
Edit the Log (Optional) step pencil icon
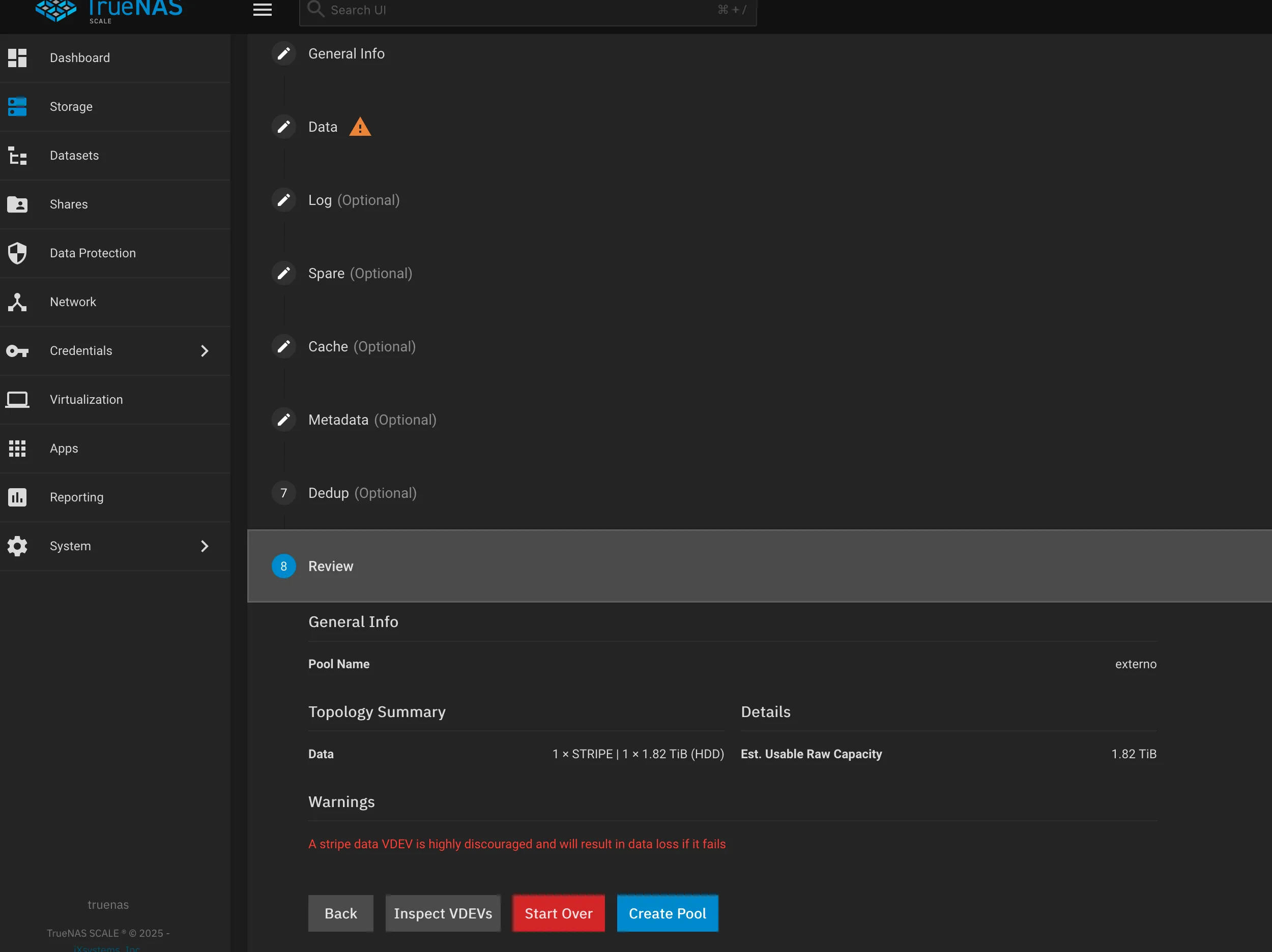point(283,200)
